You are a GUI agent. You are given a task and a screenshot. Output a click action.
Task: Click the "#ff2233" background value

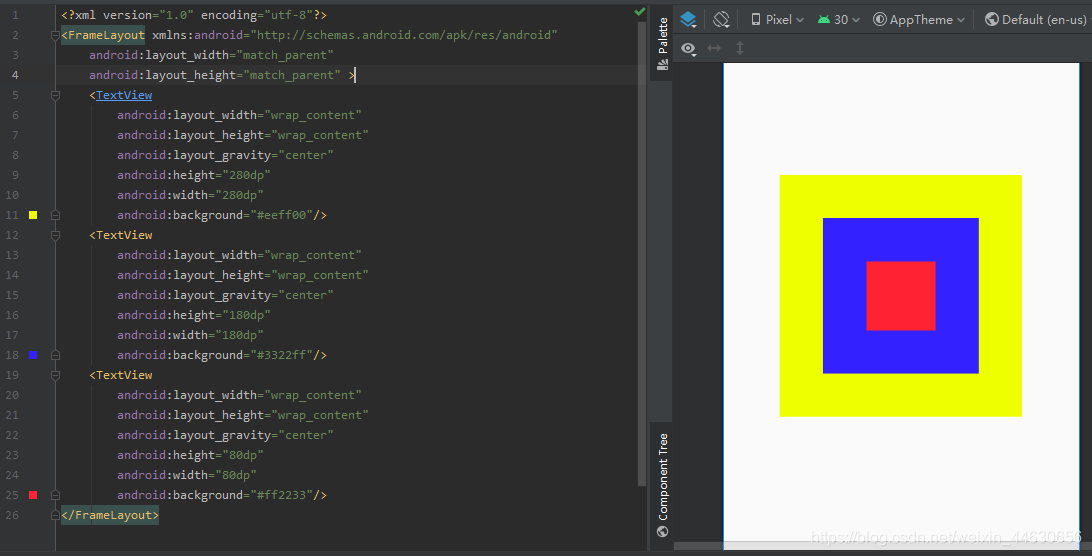tap(281, 495)
